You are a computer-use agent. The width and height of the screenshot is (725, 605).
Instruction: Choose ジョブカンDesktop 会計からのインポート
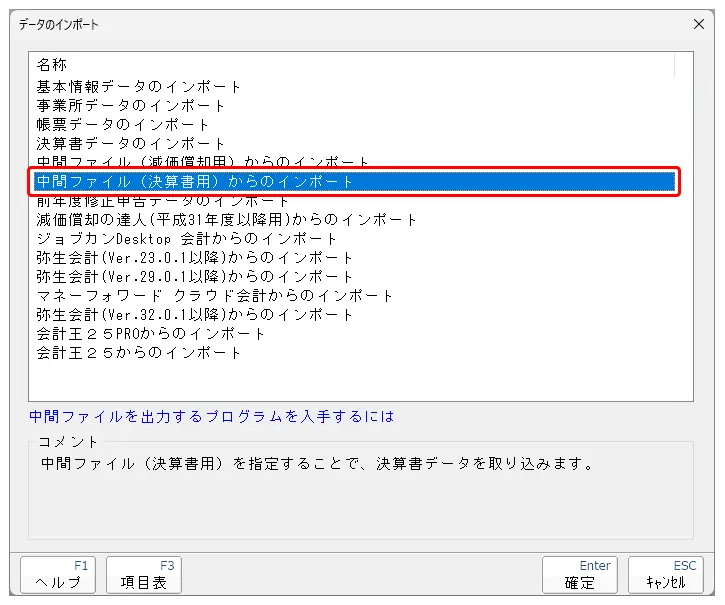click(187, 239)
